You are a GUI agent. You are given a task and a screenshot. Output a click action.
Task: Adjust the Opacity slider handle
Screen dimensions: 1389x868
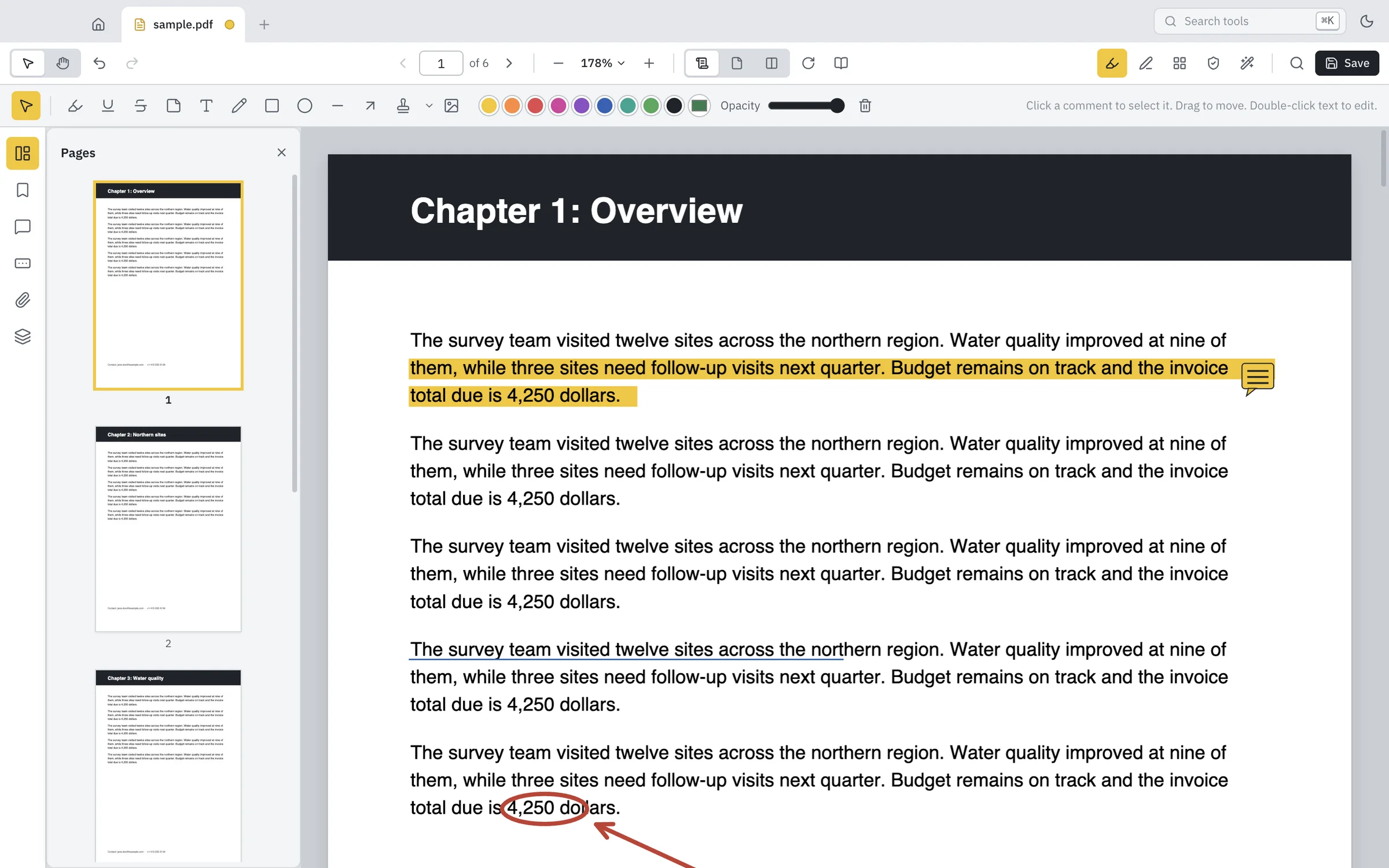(836, 106)
